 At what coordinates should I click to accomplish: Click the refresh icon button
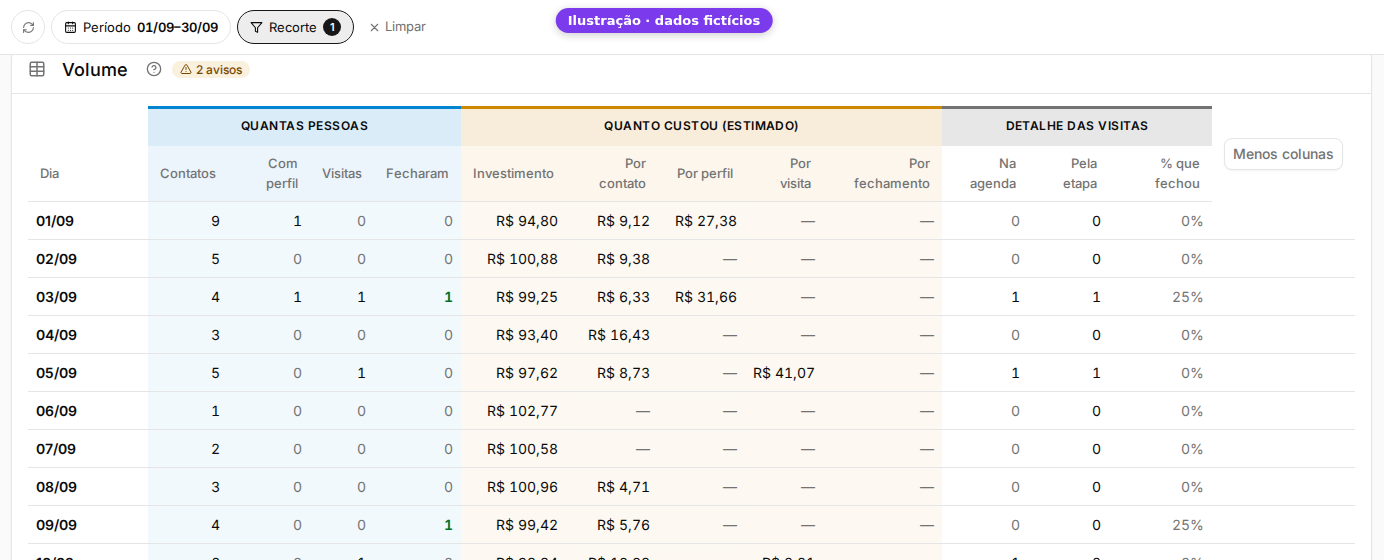(28, 27)
